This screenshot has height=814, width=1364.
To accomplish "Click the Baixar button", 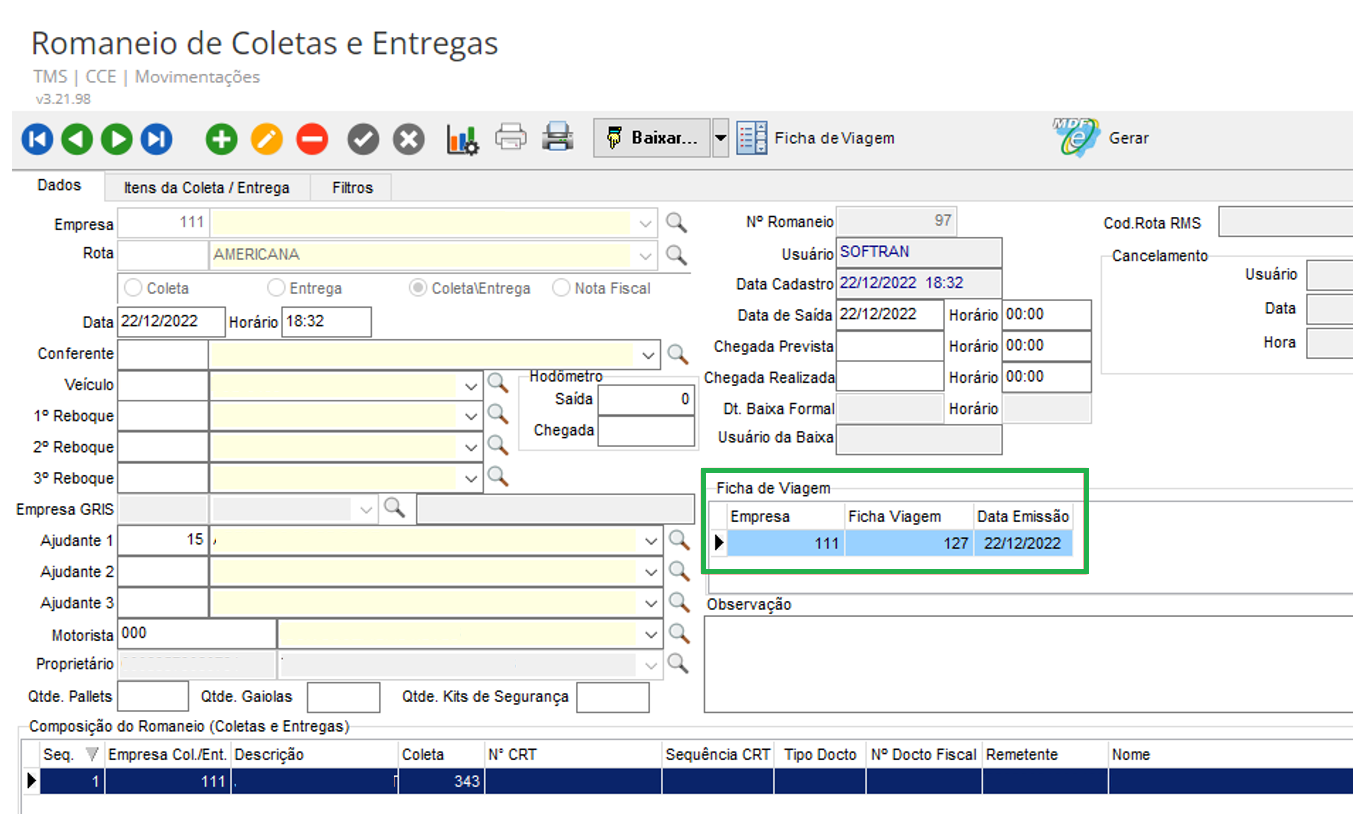I will pyautogui.click(x=652, y=139).
